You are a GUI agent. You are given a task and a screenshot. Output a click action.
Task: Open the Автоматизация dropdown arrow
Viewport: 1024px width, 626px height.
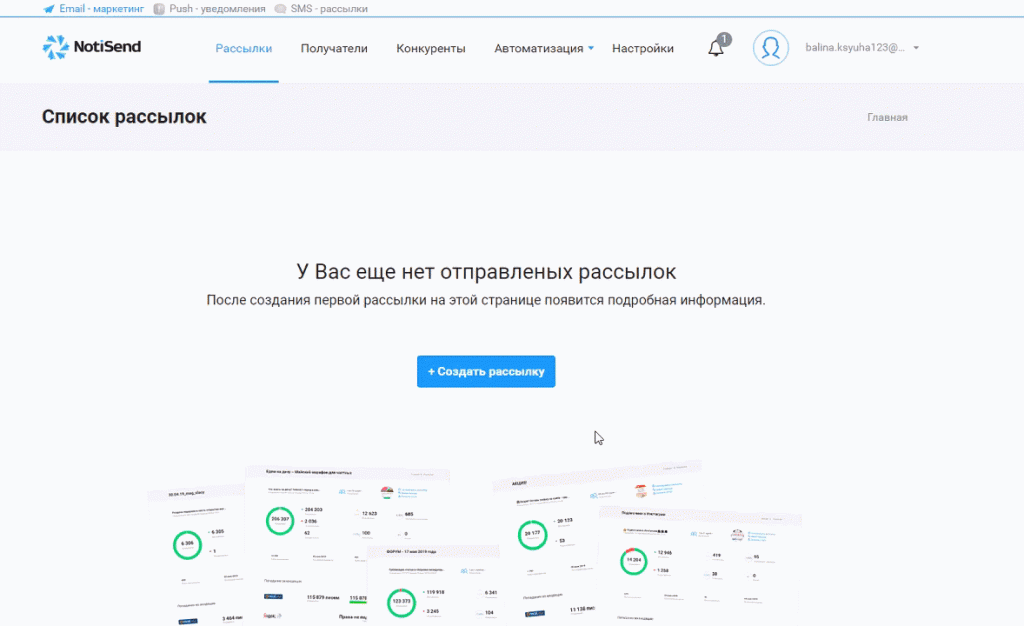pos(590,47)
